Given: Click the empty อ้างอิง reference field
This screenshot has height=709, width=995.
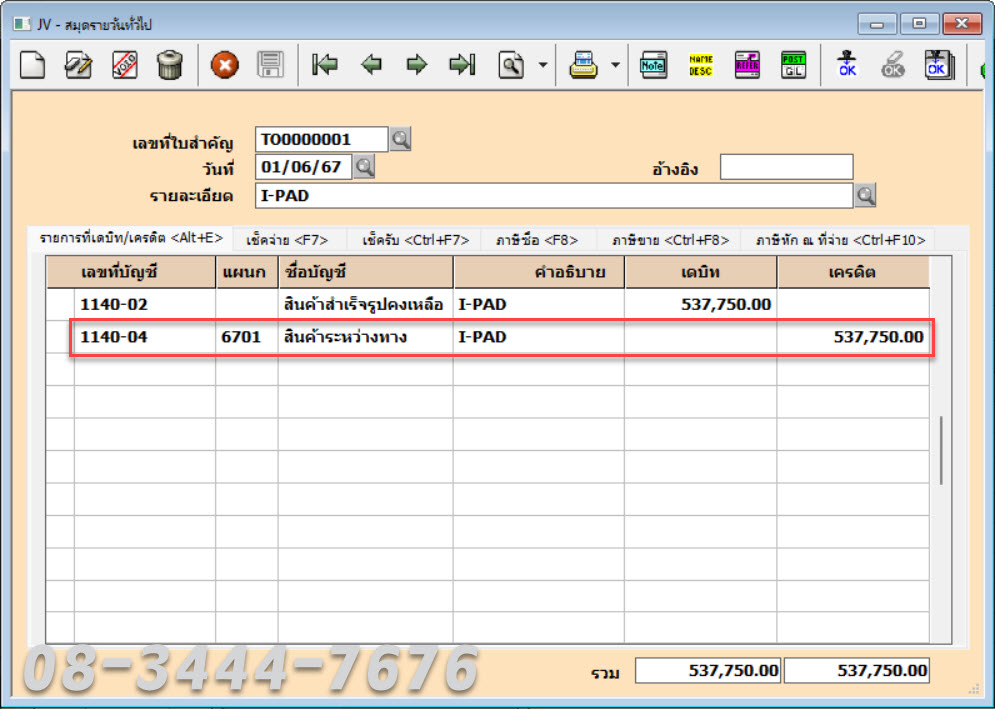Looking at the screenshot, I should coord(786,167).
